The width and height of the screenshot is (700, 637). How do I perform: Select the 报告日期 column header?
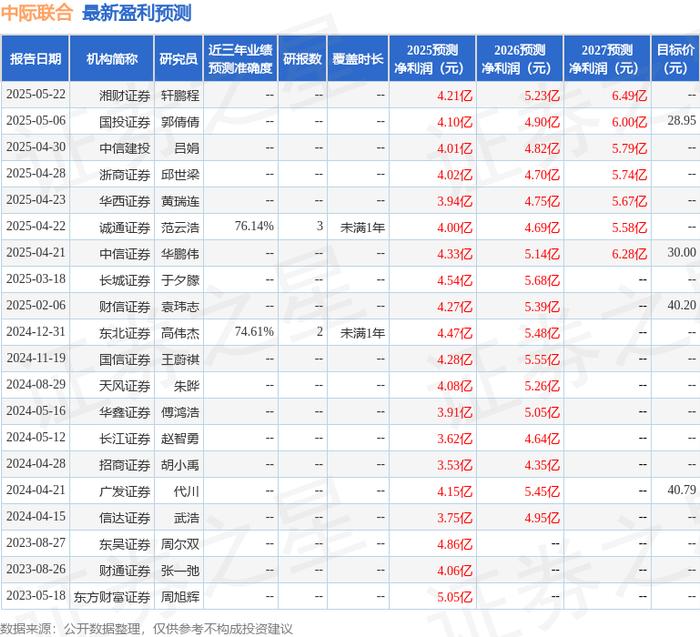(x=35, y=58)
